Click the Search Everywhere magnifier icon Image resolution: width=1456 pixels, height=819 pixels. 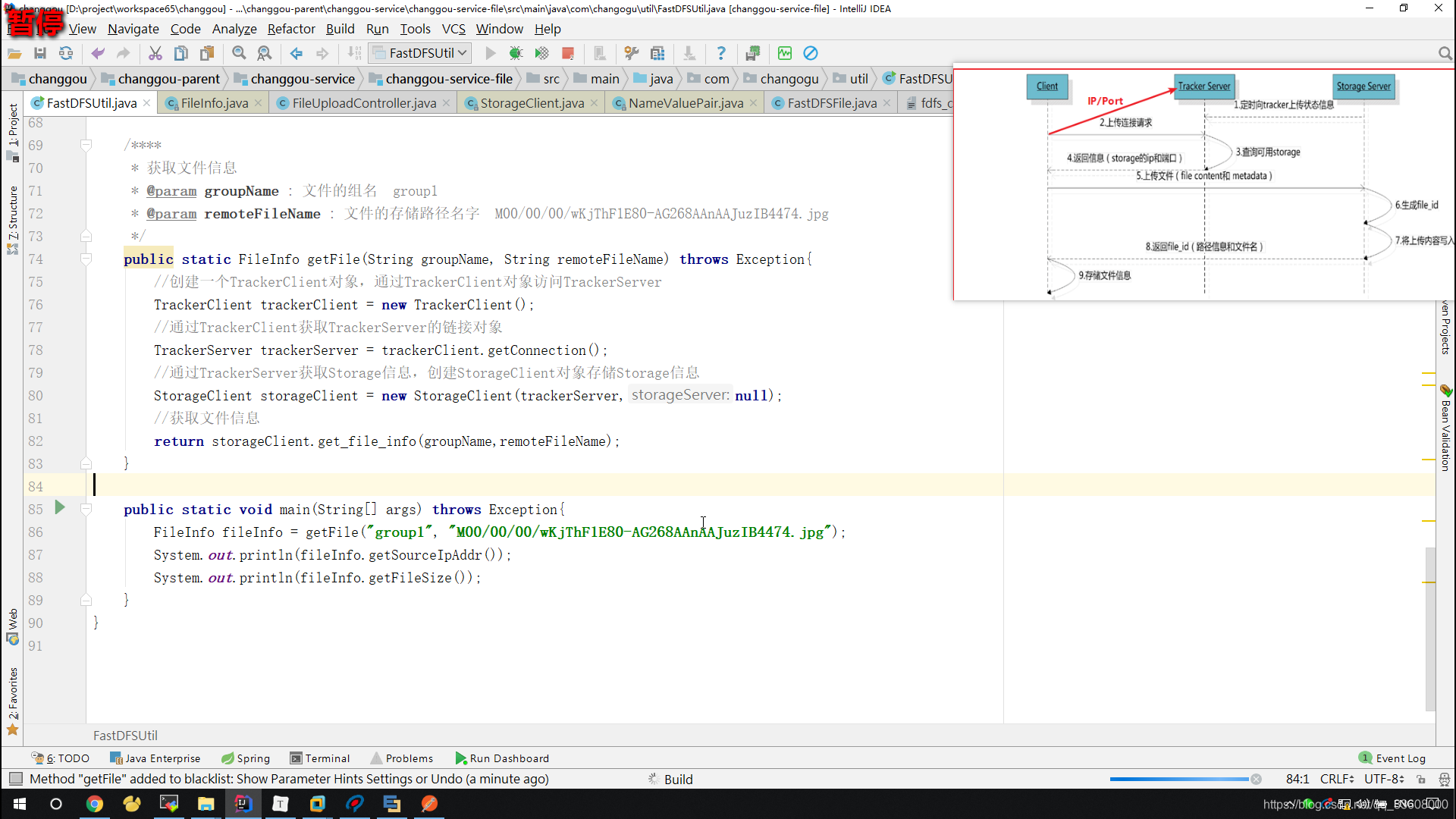click(x=1445, y=53)
